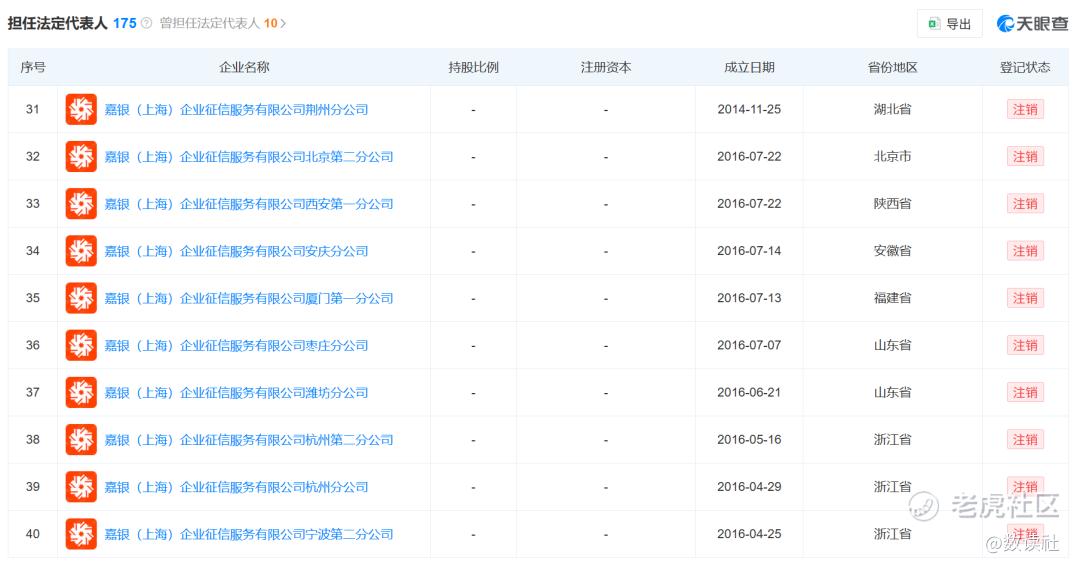Click the 企业名称 column header

coord(244,67)
